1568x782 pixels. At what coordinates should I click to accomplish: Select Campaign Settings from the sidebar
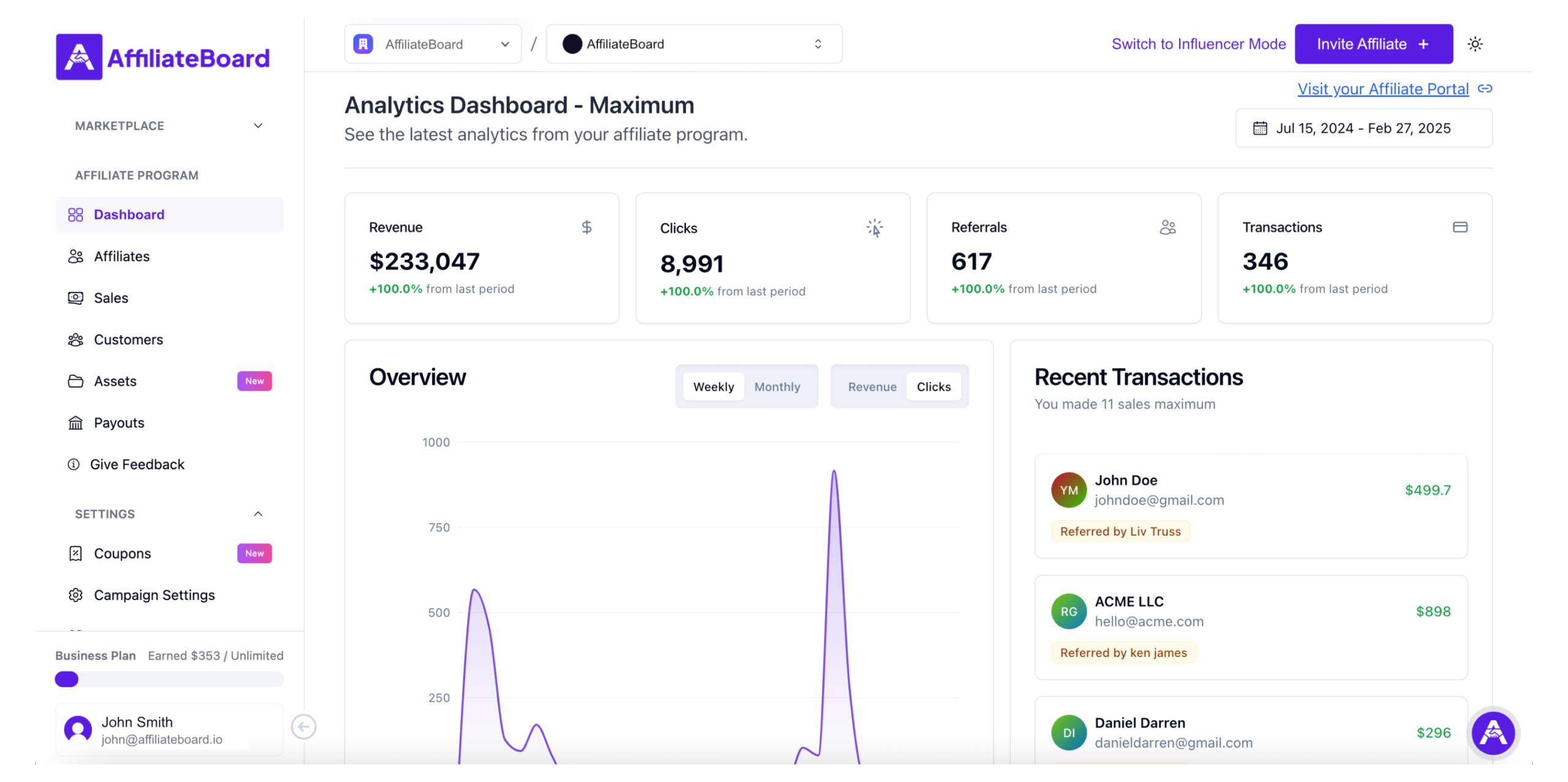[154, 595]
